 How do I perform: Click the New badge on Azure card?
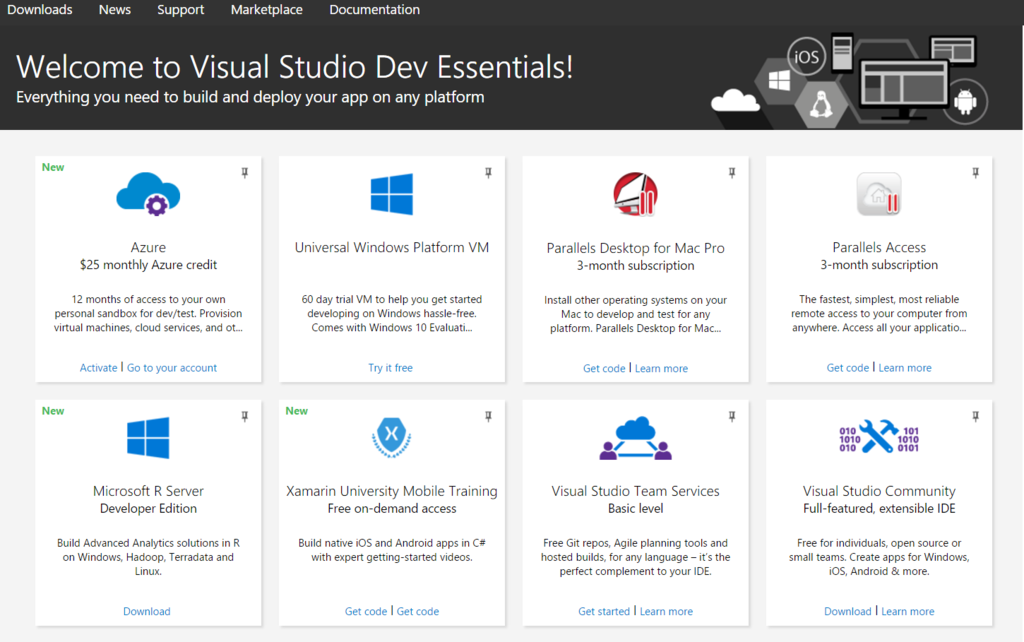point(53,167)
